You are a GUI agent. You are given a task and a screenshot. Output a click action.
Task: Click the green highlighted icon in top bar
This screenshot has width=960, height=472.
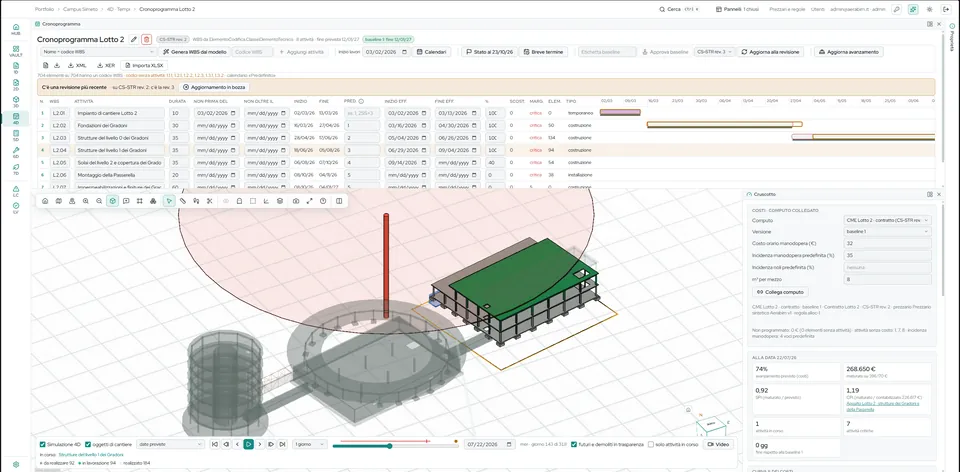point(913,9)
